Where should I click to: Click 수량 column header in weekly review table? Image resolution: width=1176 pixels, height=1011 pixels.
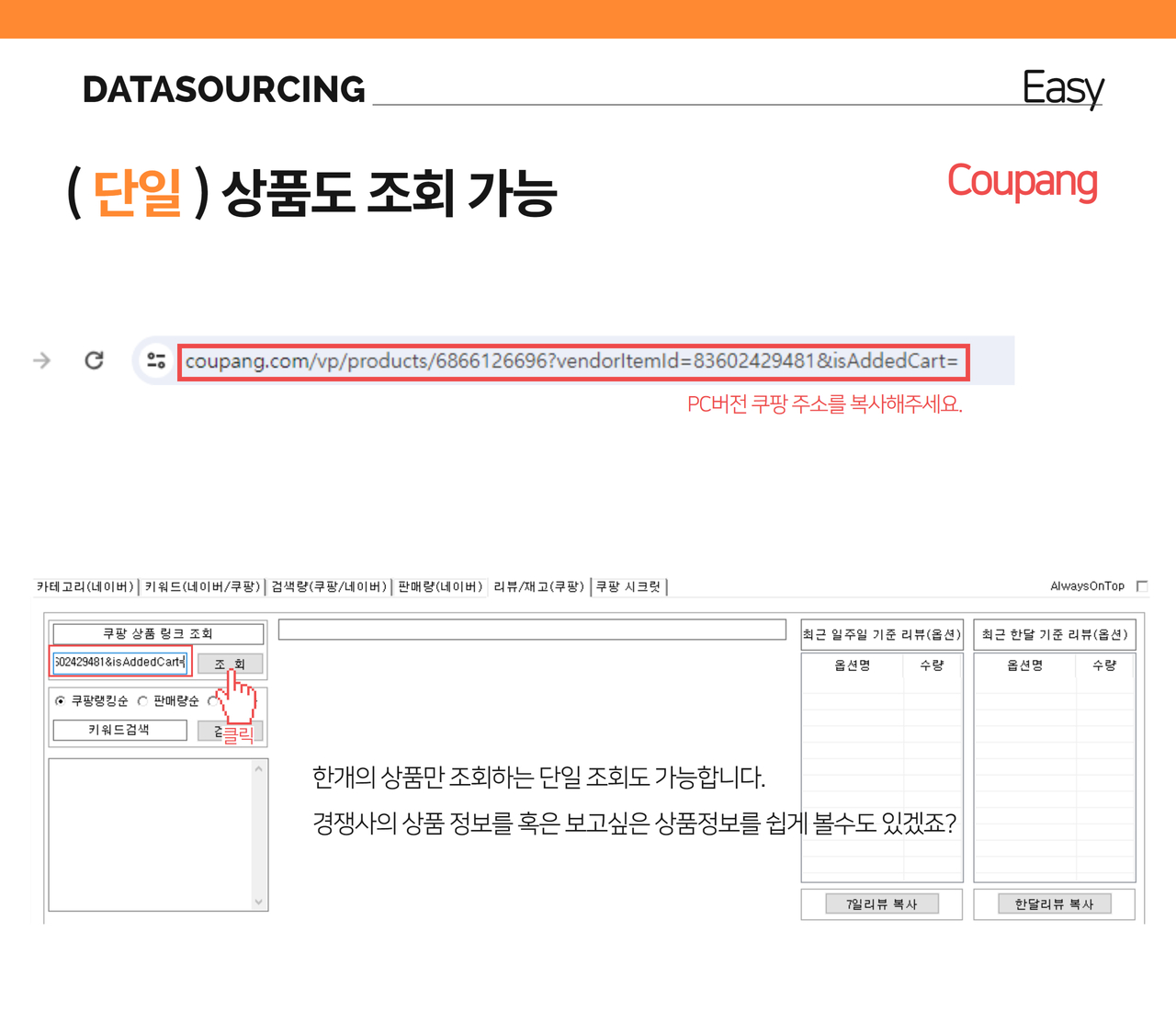point(932,665)
